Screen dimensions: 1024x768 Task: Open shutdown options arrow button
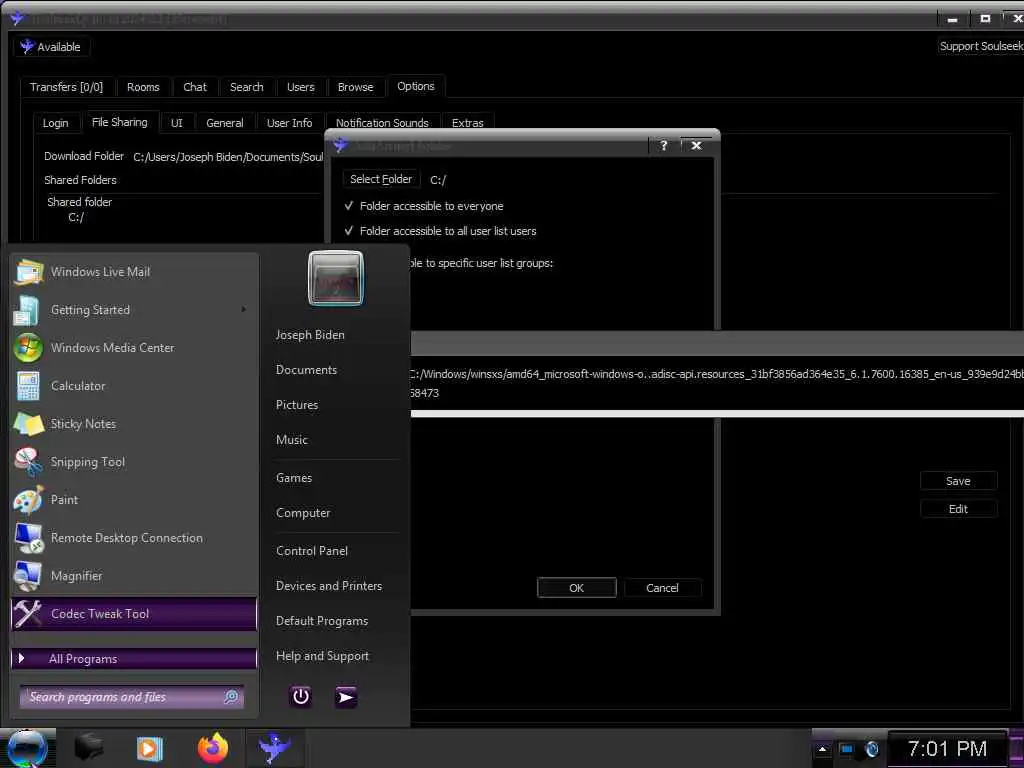[x=346, y=697]
